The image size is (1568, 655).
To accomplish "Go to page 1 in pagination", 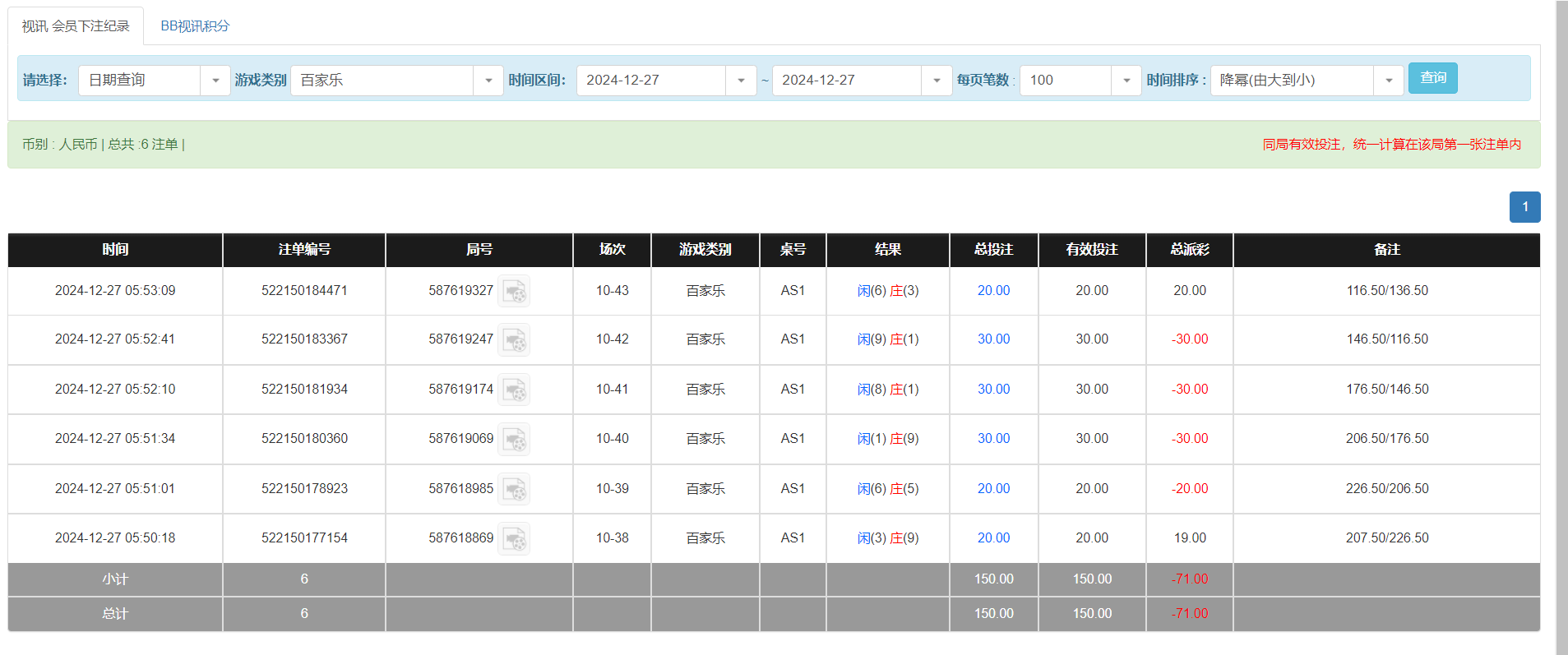I will pos(1524,207).
